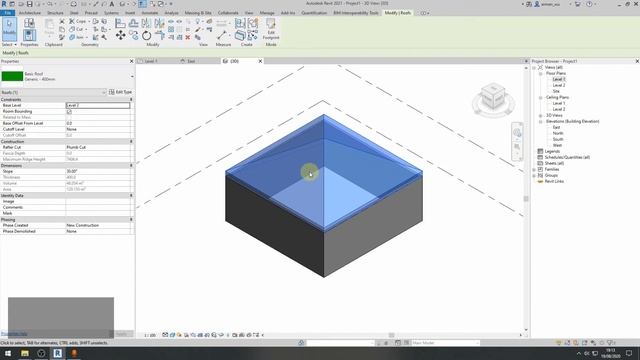Click the Save icon in quick access toolbar

pos(29,4)
